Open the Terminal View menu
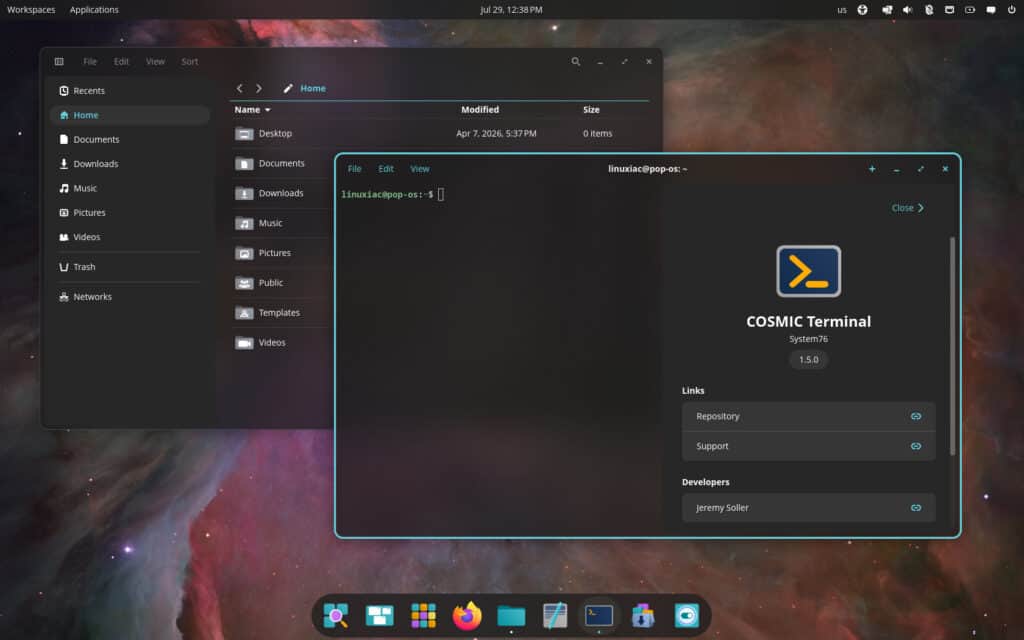The image size is (1024, 640). [420, 168]
